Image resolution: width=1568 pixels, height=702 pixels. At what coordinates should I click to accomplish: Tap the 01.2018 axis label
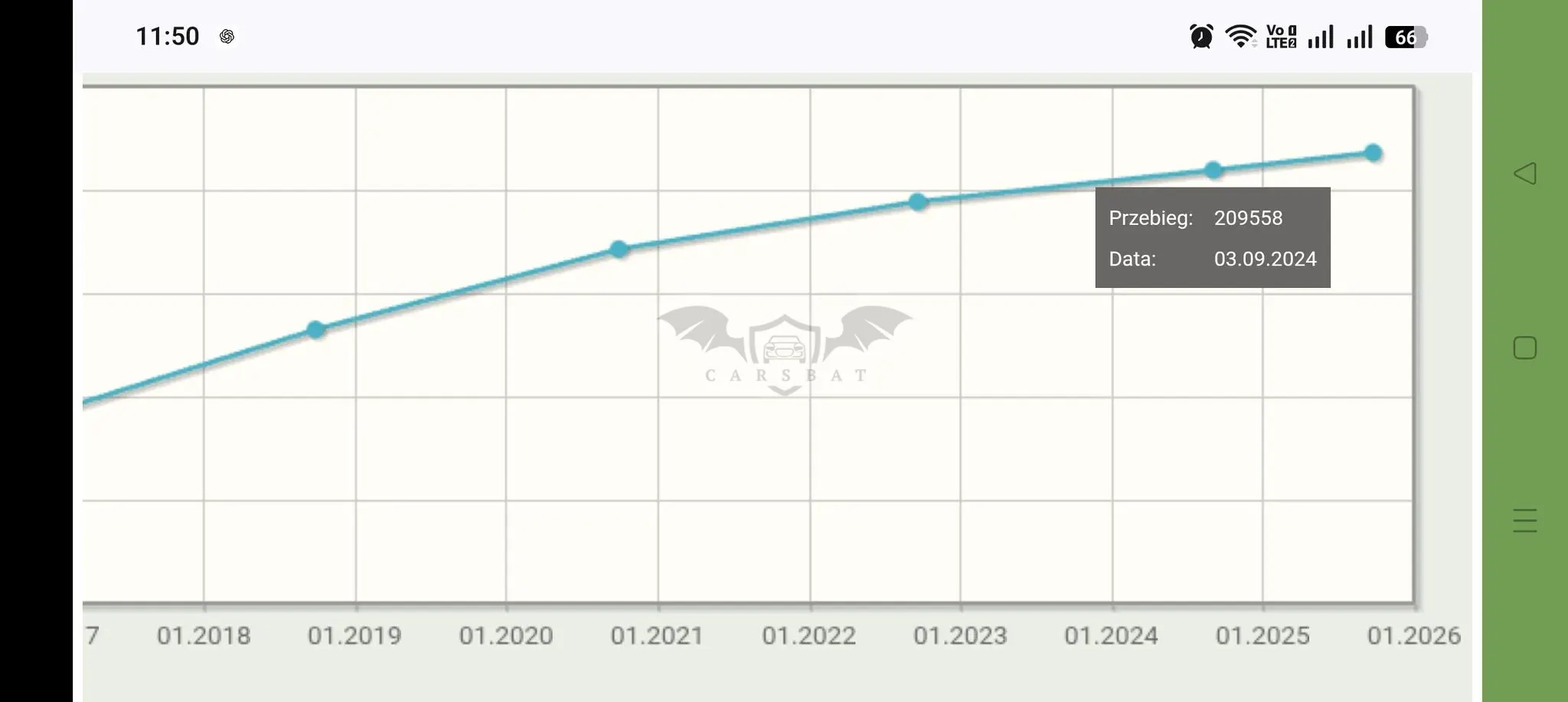[x=204, y=635]
